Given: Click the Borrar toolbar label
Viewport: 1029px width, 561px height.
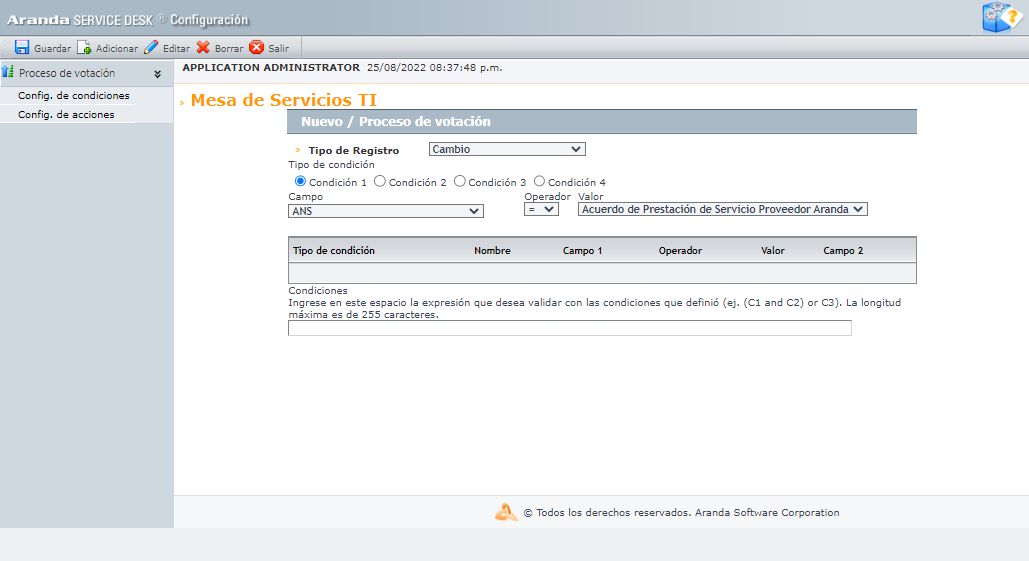Looking at the screenshot, I should coord(228,49).
